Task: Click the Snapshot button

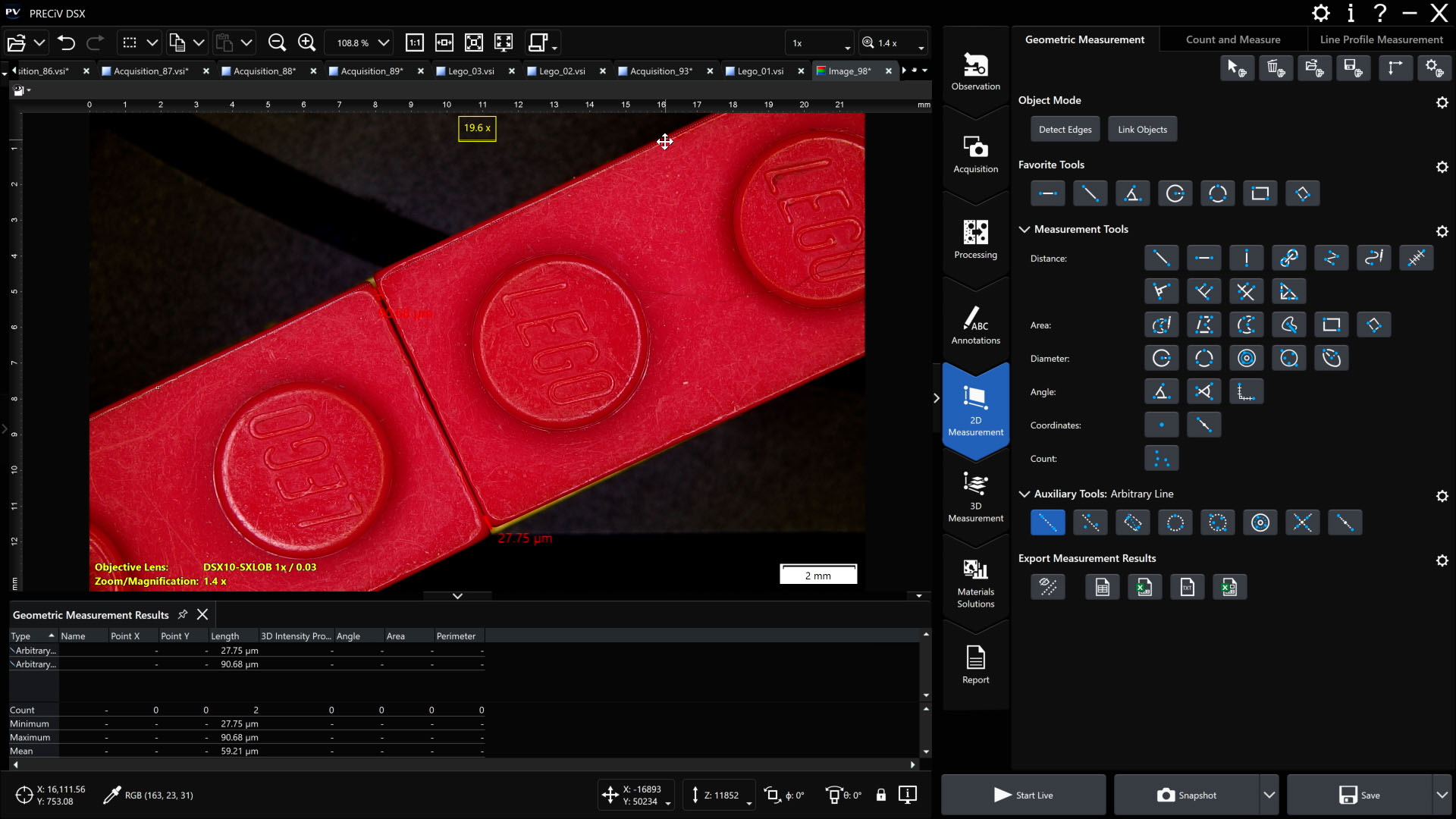Action: pos(1186,795)
